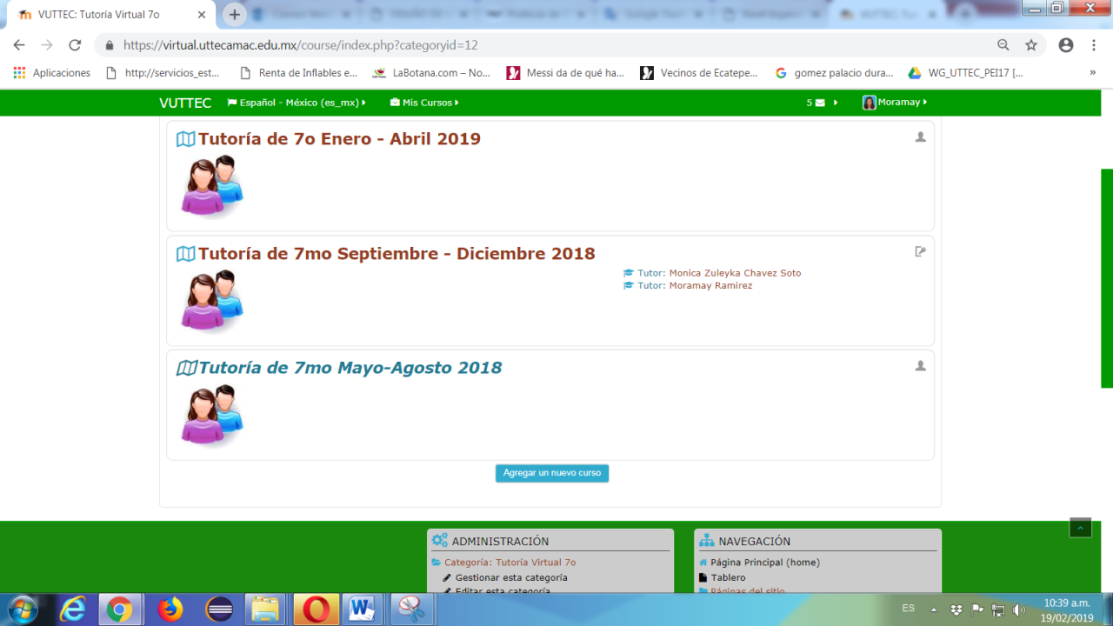Open the Chrome zoom magnifier icon
The height and width of the screenshot is (626, 1113).
click(1003, 45)
